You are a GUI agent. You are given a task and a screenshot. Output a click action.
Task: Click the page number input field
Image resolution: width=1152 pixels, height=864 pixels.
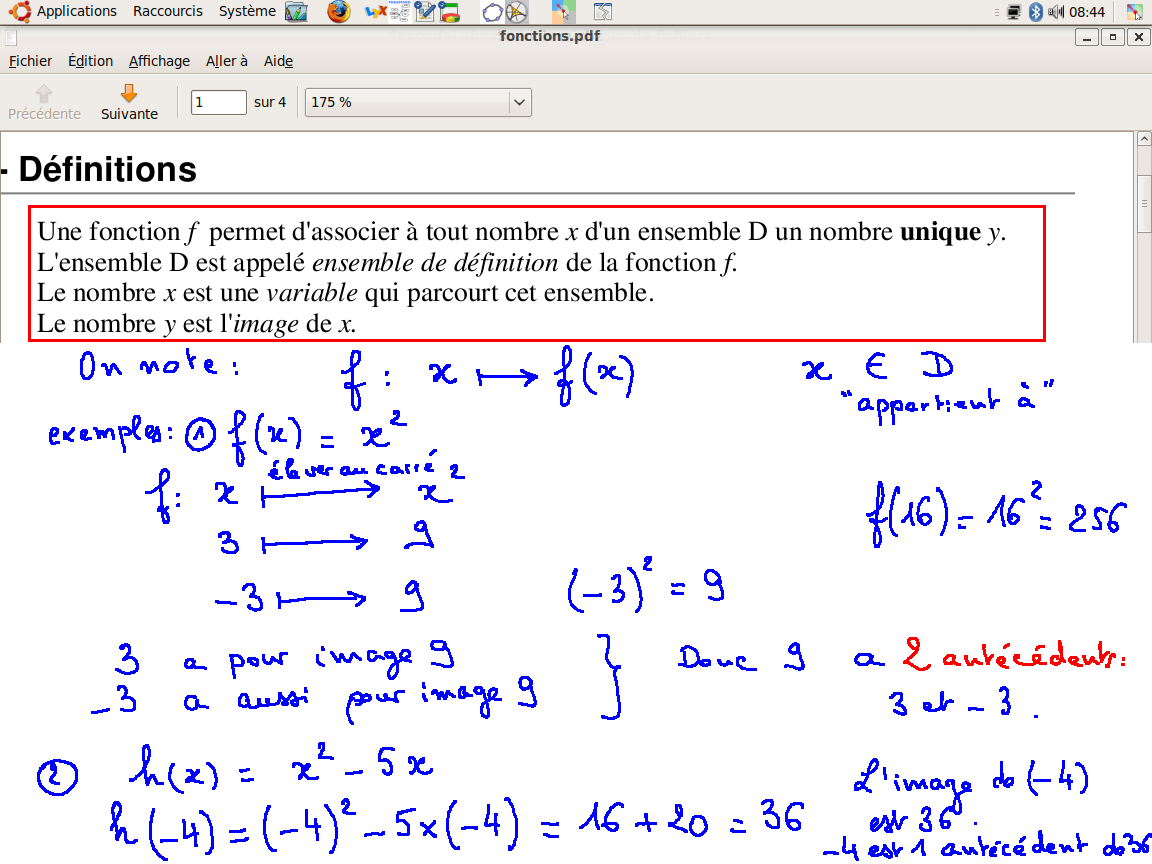[218, 102]
